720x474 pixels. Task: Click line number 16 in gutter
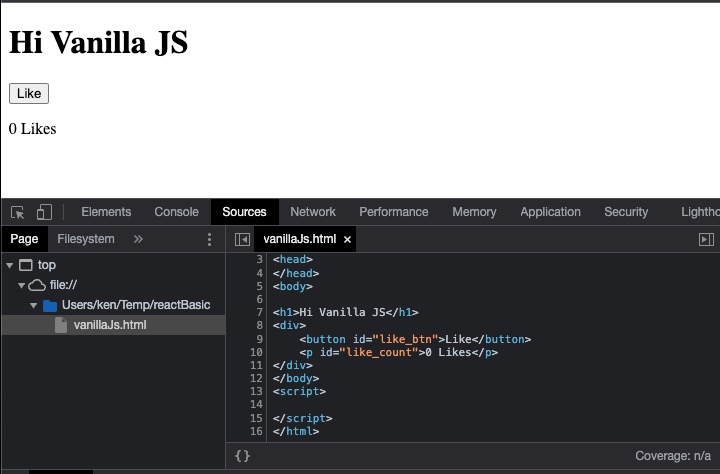click(x=256, y=431)
